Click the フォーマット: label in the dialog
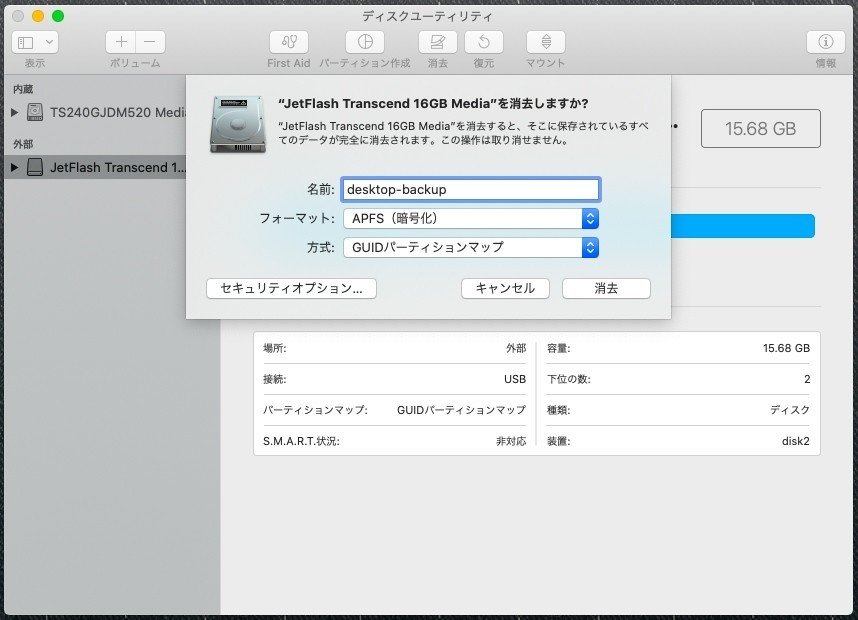Screen dimensions: 858x620 point(297,218)
